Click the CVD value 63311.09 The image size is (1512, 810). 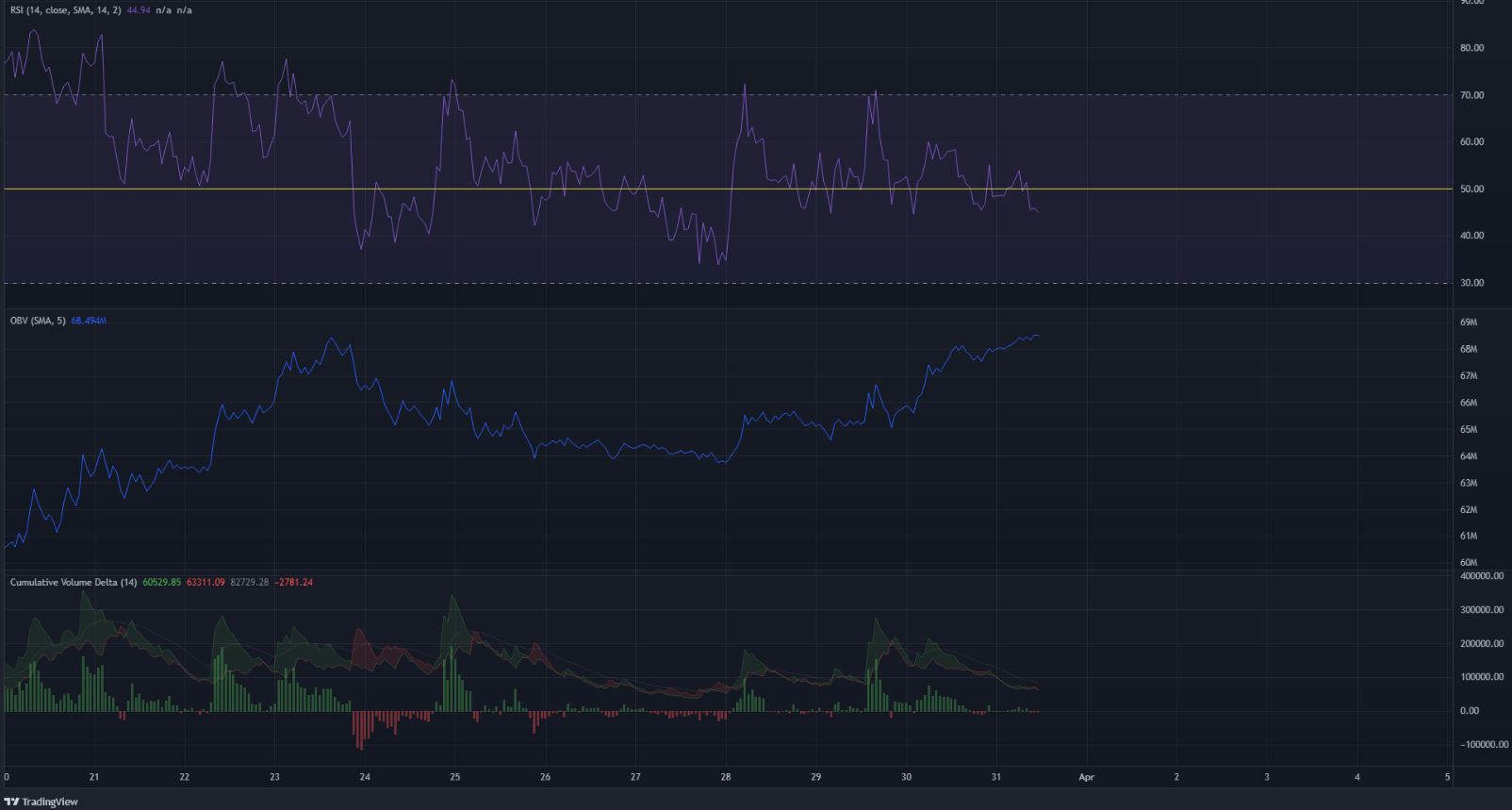pyautogui.click(x=205, y=582)
